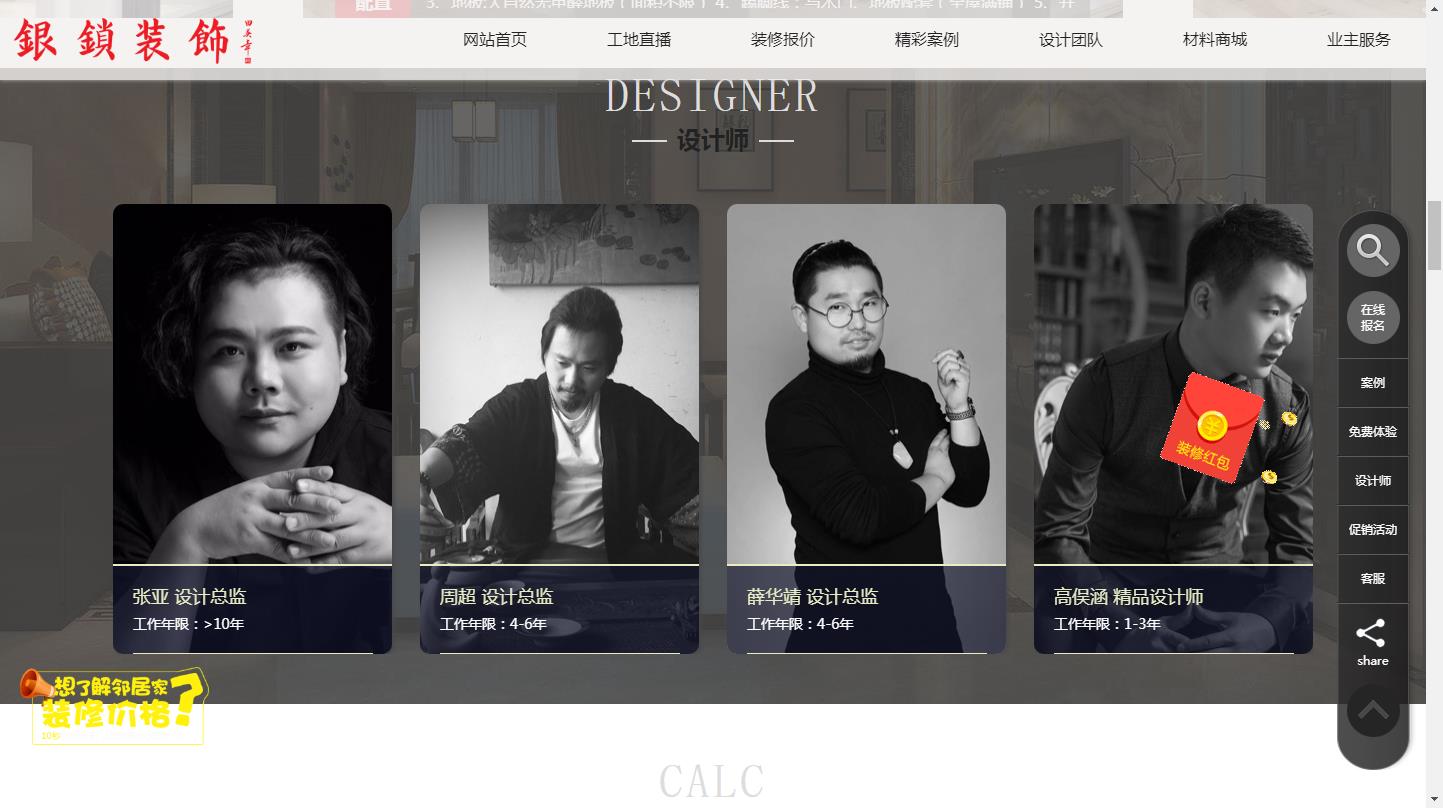The width and height of the screenshot is (1443, 808).
Task: Select 装修报价 in the top navigation
Action: click(783, 40)
